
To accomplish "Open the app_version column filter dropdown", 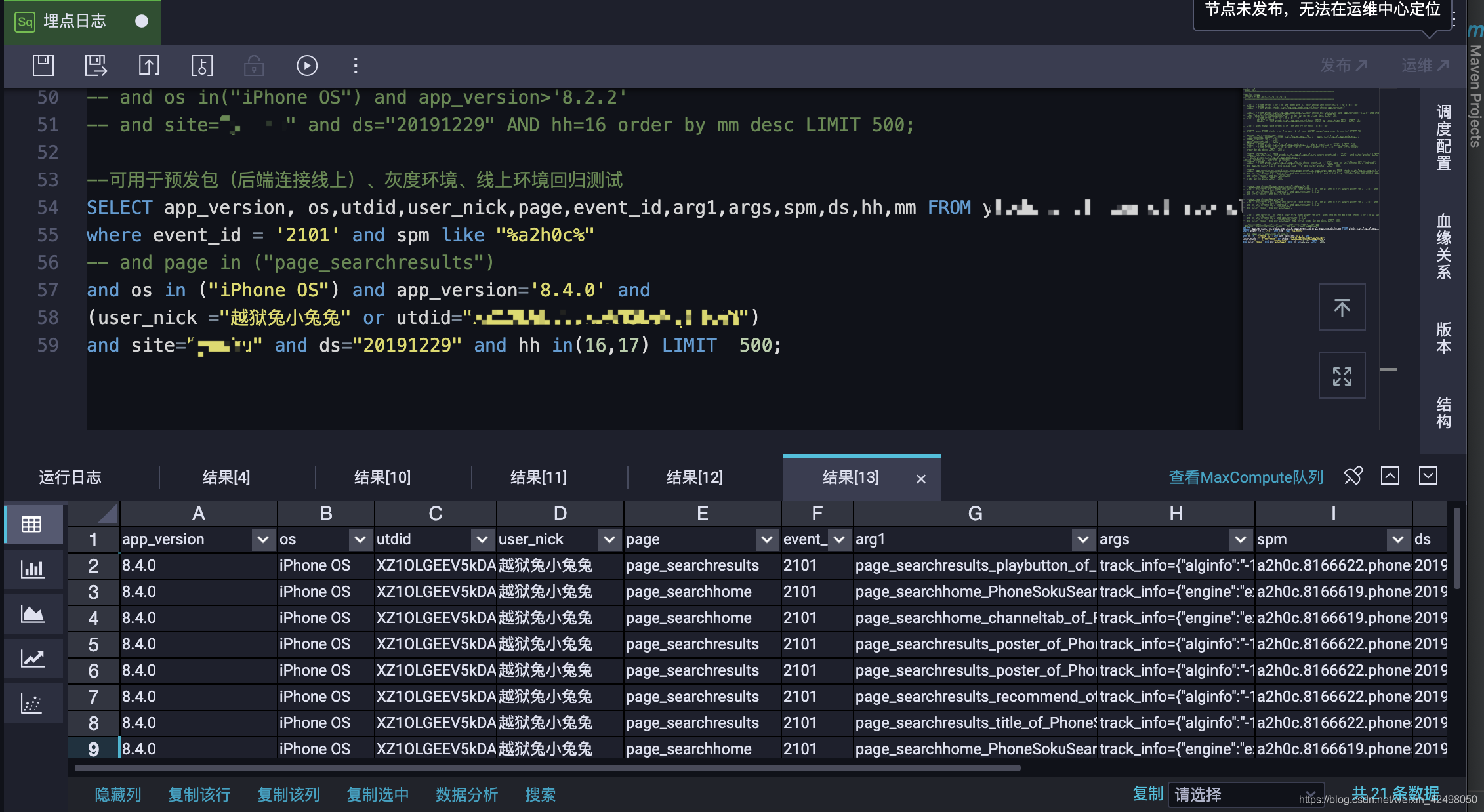I will coord(262,539).
